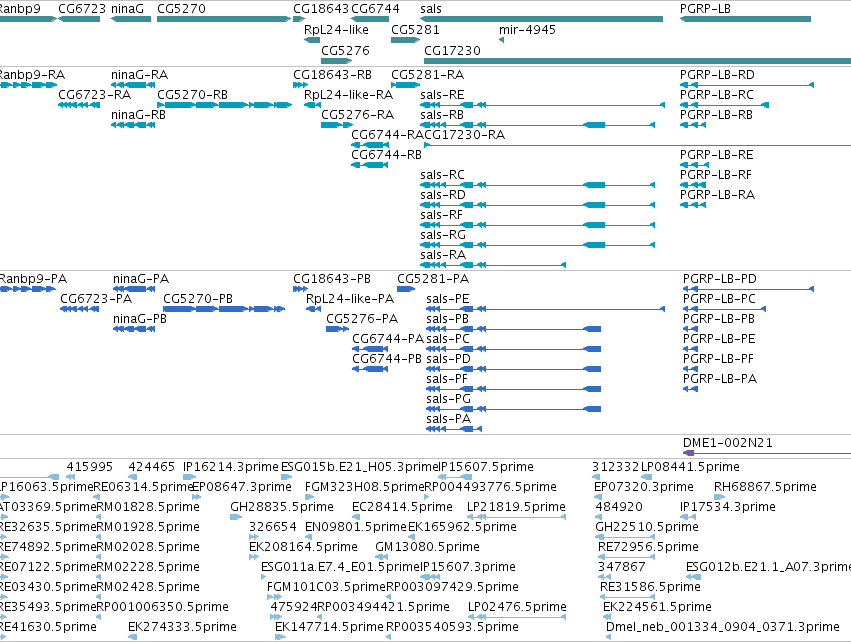Image resolution: width=851 pixels, height=642 pixels.
Task: Open the CG18643-PB protein label
Action: [x=332, y=279]
